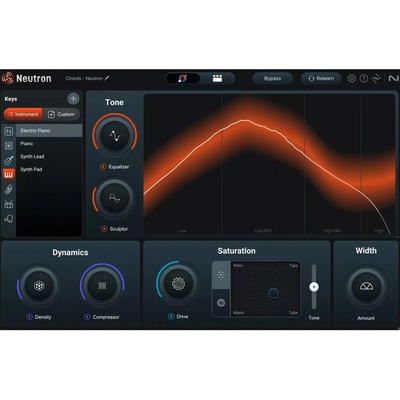Click Tape corner of saturation pad

click(x=293, y=266)
